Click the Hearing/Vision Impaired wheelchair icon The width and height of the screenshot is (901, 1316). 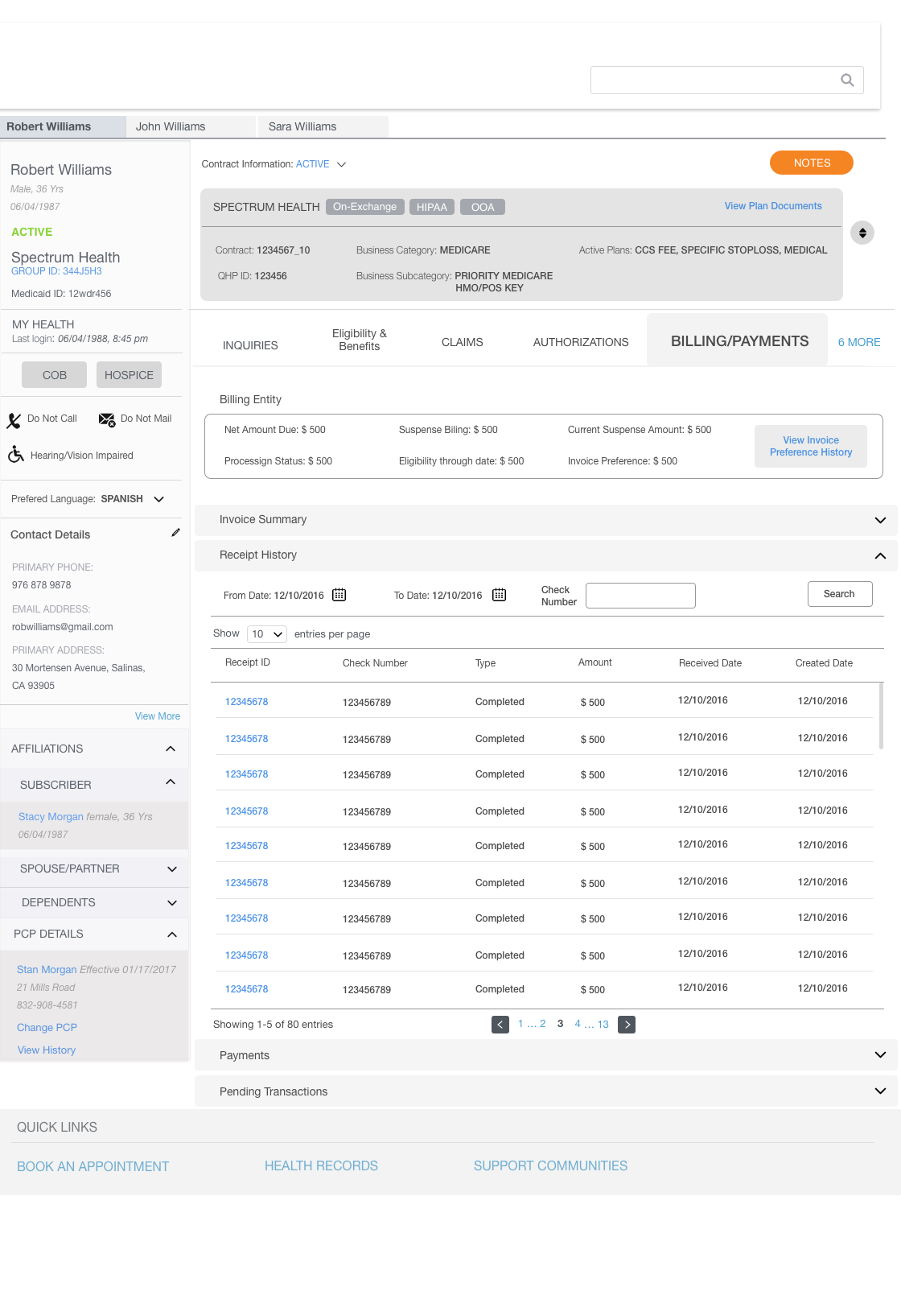(x=16, y=455)
